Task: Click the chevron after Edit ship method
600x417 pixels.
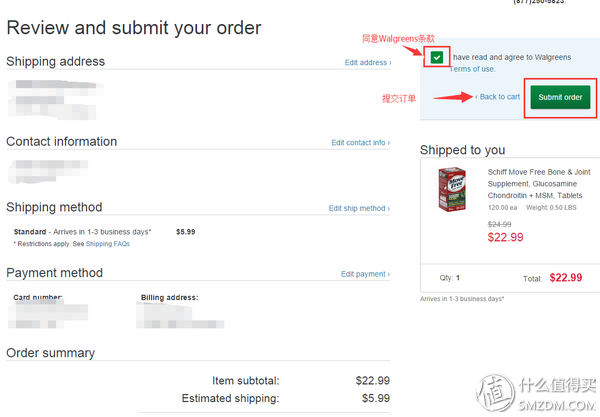Action: click(x=388, y=208)
